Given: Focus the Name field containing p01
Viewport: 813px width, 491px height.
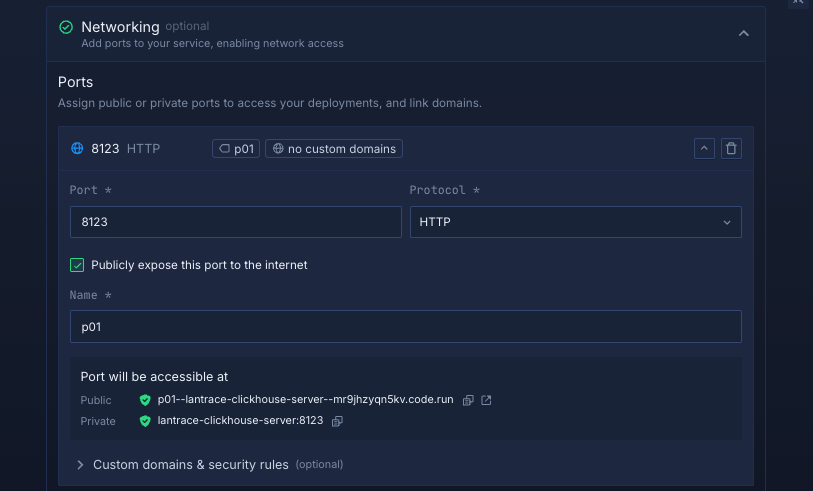Looking at the screenshot, I should 405,327.
